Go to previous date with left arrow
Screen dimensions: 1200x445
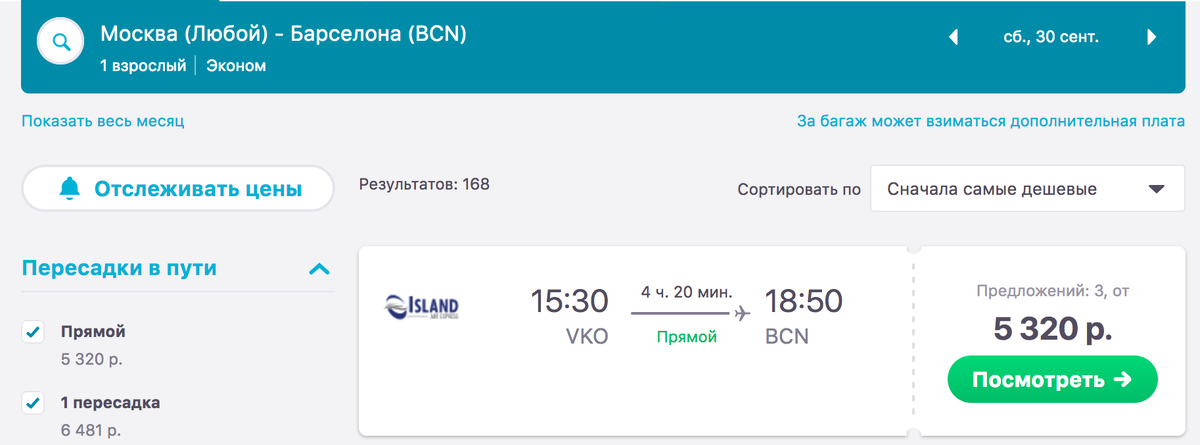point(953,38)
